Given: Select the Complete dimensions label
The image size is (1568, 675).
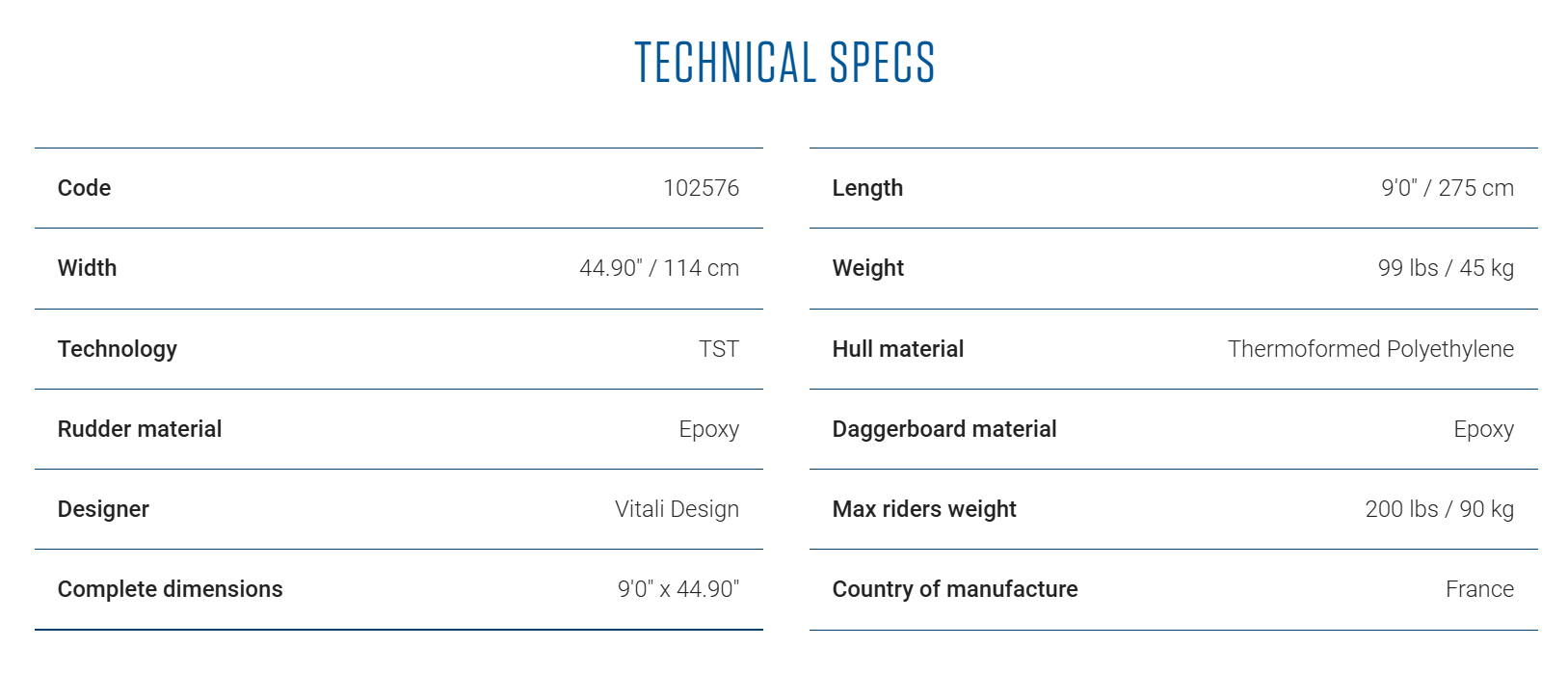Looking at the screenshot, I should coord(171,589).
